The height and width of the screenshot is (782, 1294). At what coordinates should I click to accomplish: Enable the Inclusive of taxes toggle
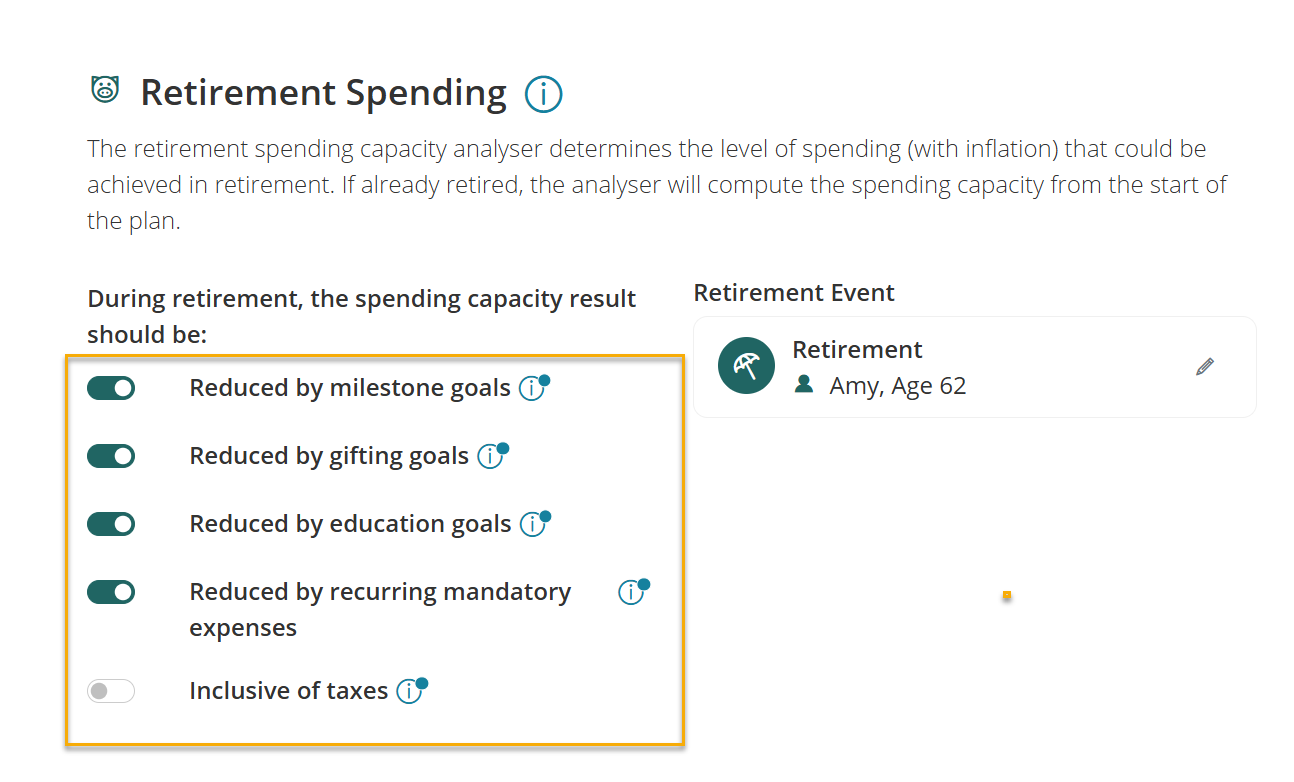111,691
